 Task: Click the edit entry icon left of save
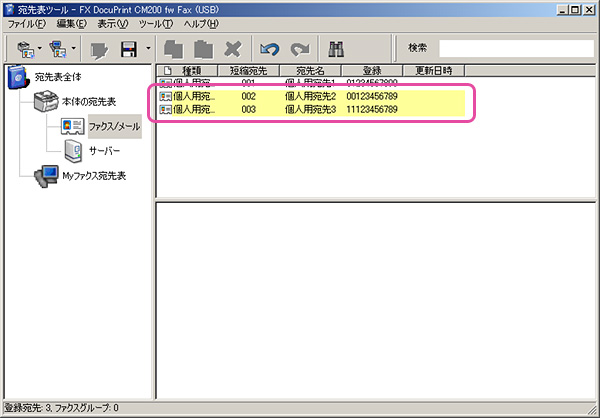click(98, 48)
